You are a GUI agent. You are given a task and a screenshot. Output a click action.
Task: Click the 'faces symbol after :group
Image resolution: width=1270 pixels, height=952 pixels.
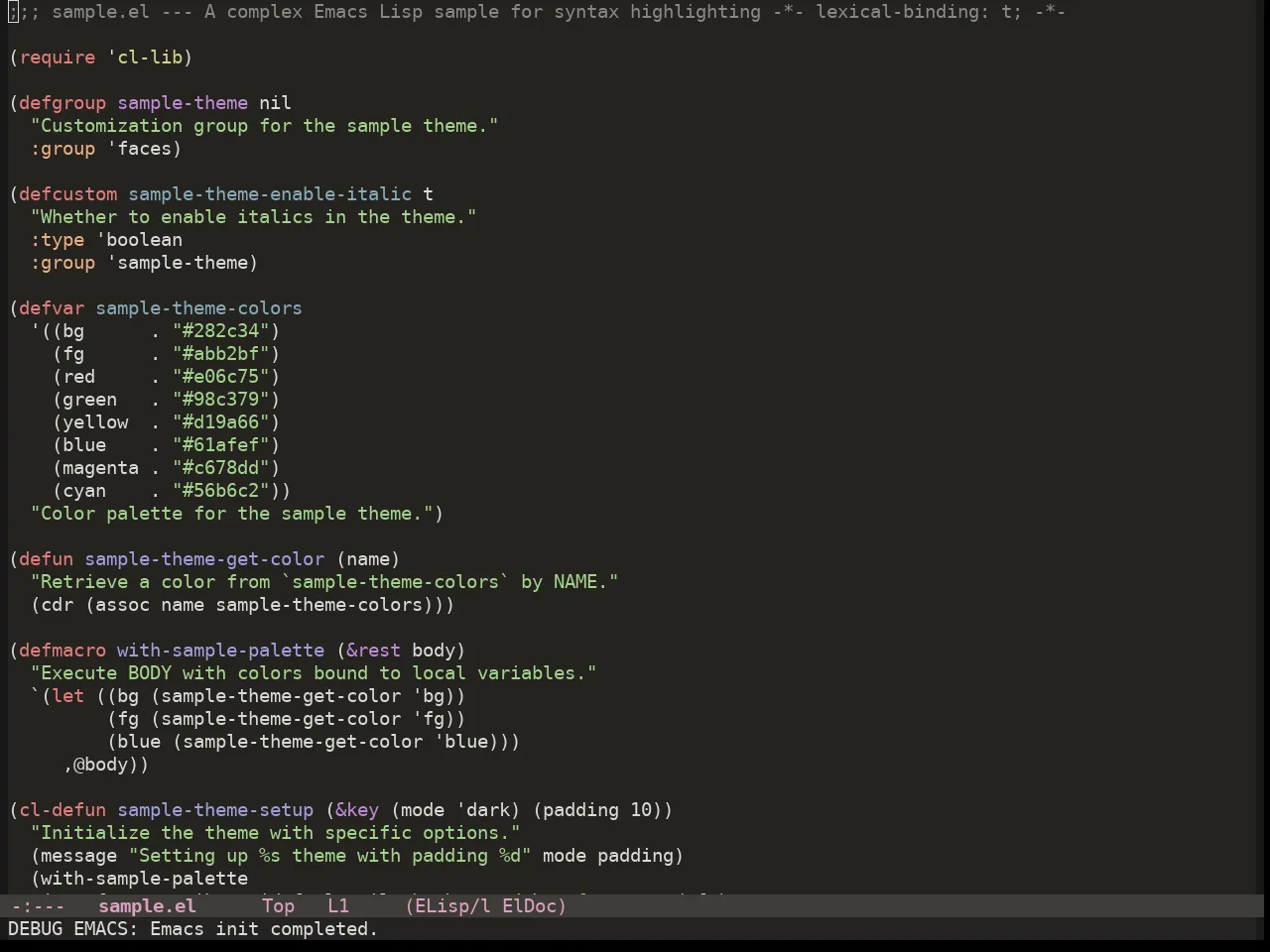click(139, 149)
